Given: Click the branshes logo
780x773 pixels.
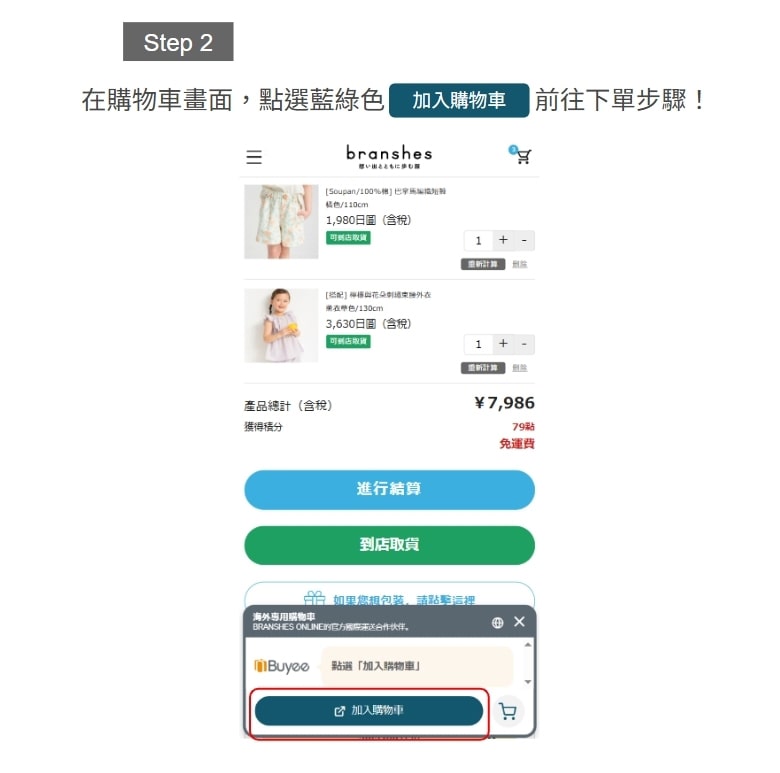Looking at the screenshot, I should 389,156.
